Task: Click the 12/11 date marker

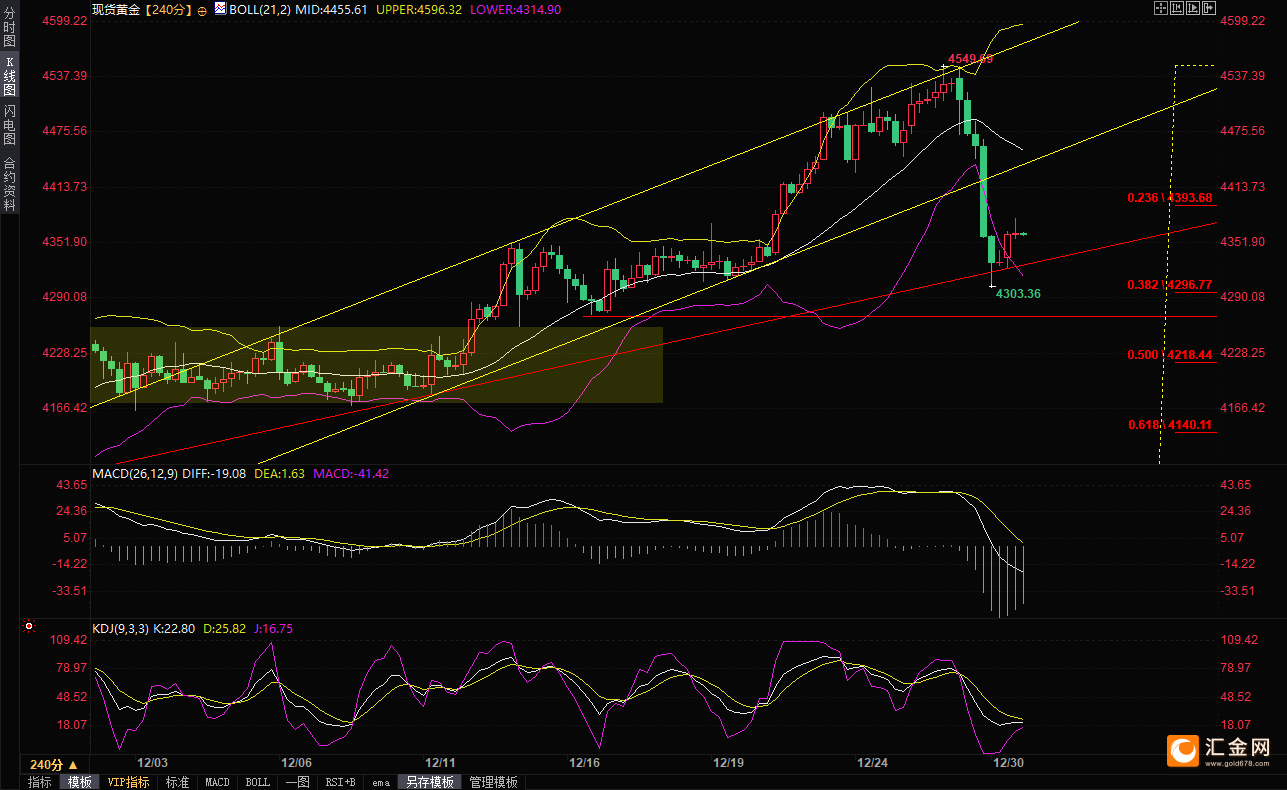Action: 441,763
